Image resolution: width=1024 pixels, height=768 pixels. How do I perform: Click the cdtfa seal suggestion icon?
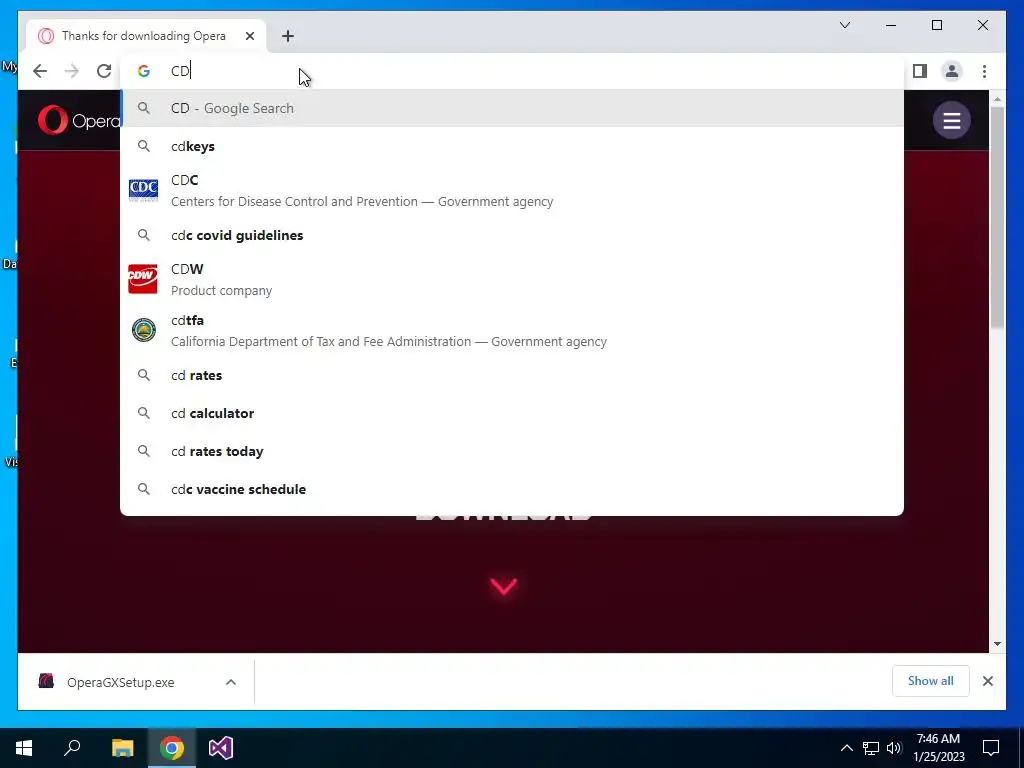(x=144, y=330)
